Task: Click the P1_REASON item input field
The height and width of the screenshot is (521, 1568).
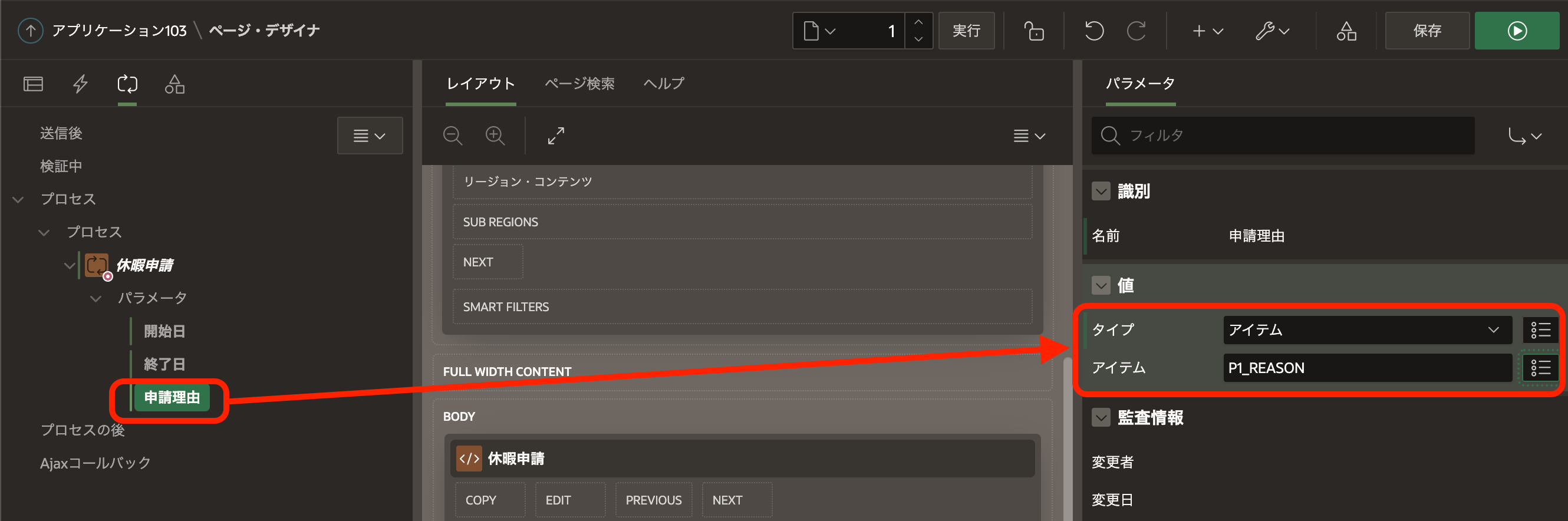Action: pos(1367,368)
